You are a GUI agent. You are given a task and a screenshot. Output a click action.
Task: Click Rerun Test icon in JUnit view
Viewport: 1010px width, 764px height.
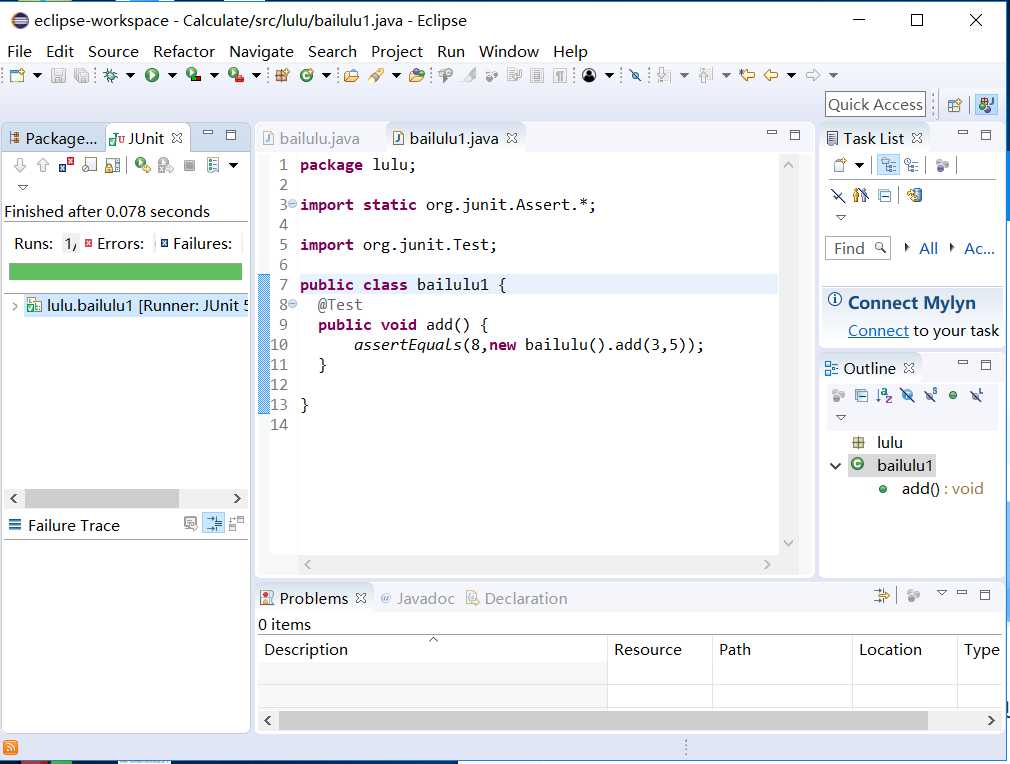[x=142, y=166]
